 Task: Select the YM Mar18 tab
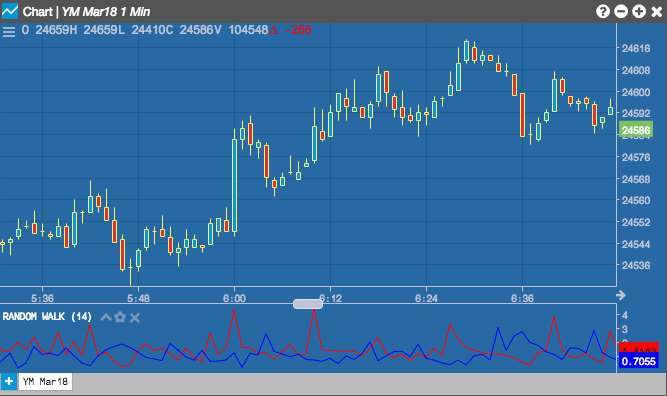point(45,382)
